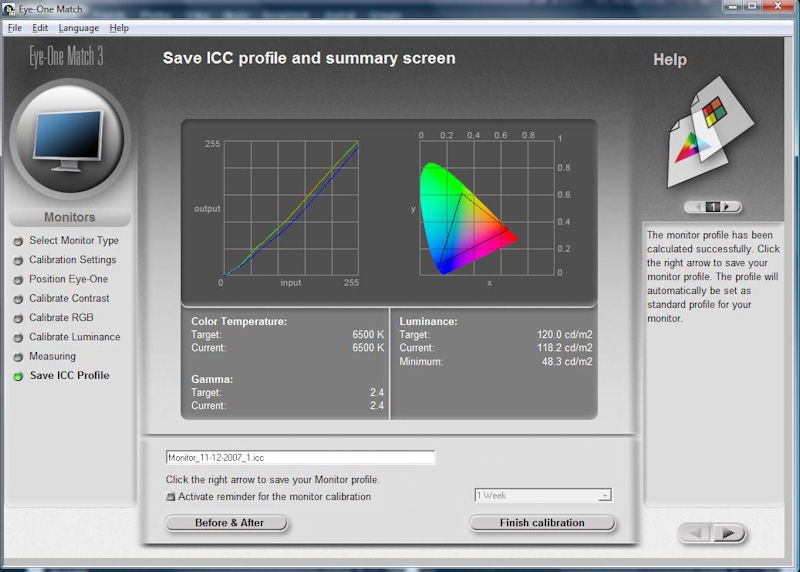Open the 1 Week reminder dropdown
The image size is (800, 572).
click(543, 495)
